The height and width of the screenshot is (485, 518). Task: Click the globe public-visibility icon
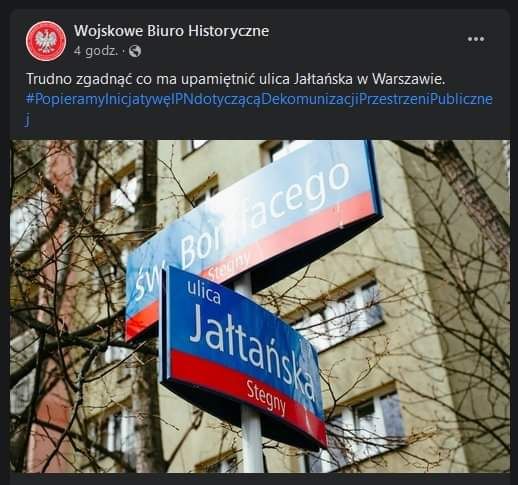click(135, 51)
